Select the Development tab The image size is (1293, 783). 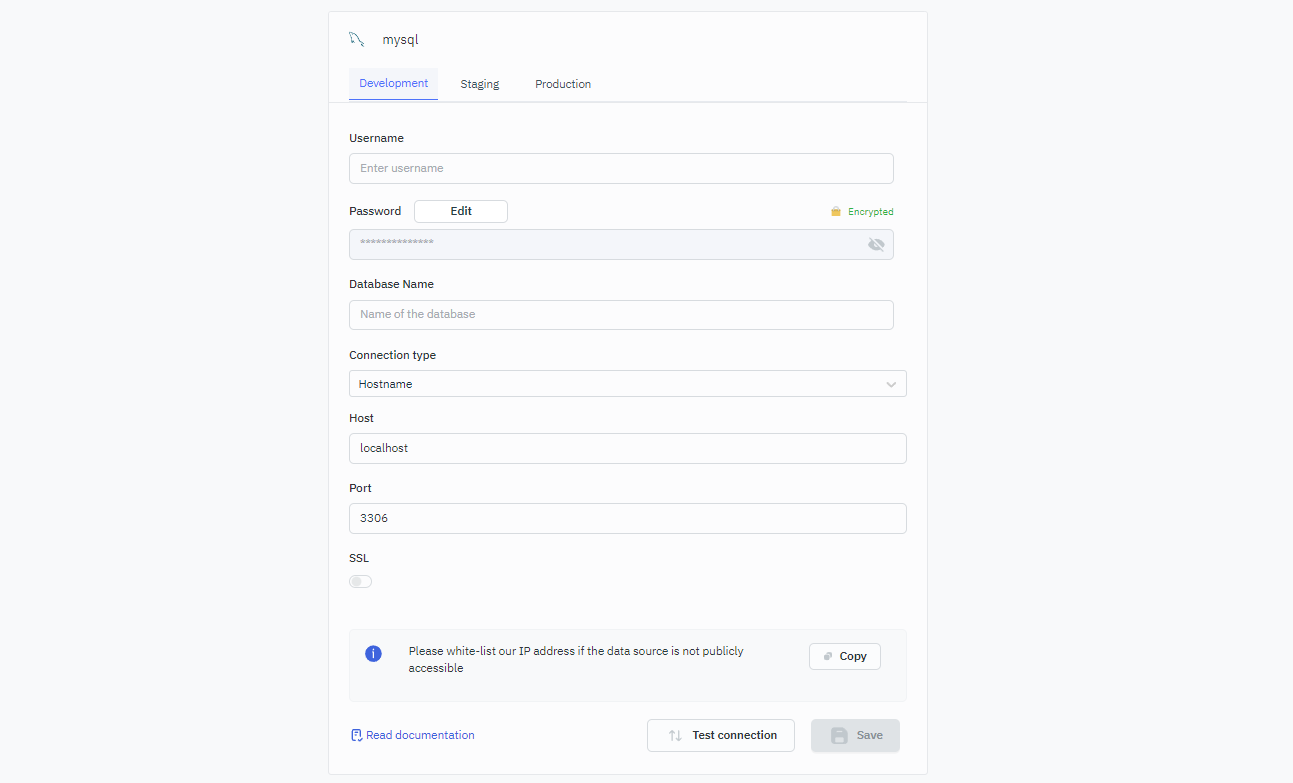coord(393,84)
